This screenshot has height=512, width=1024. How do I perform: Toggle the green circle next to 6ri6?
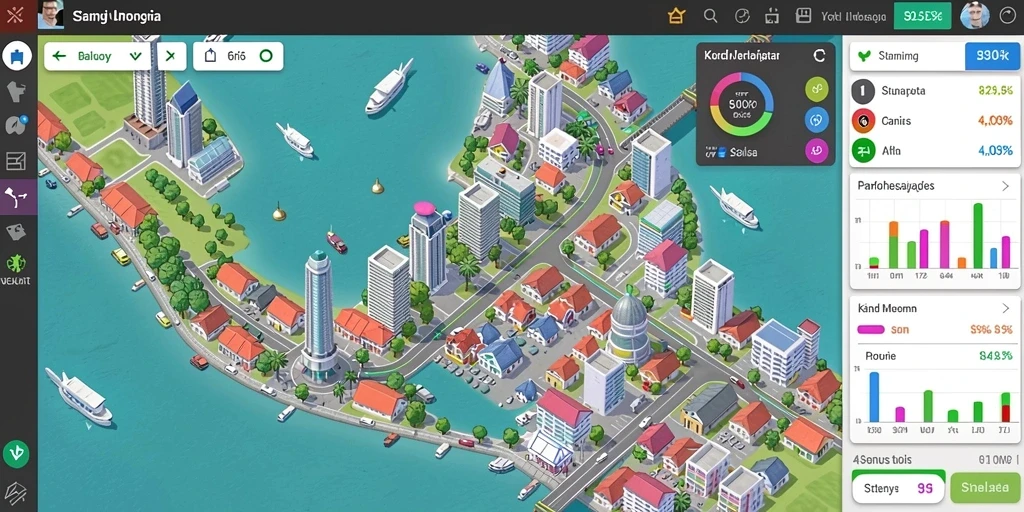266,56
